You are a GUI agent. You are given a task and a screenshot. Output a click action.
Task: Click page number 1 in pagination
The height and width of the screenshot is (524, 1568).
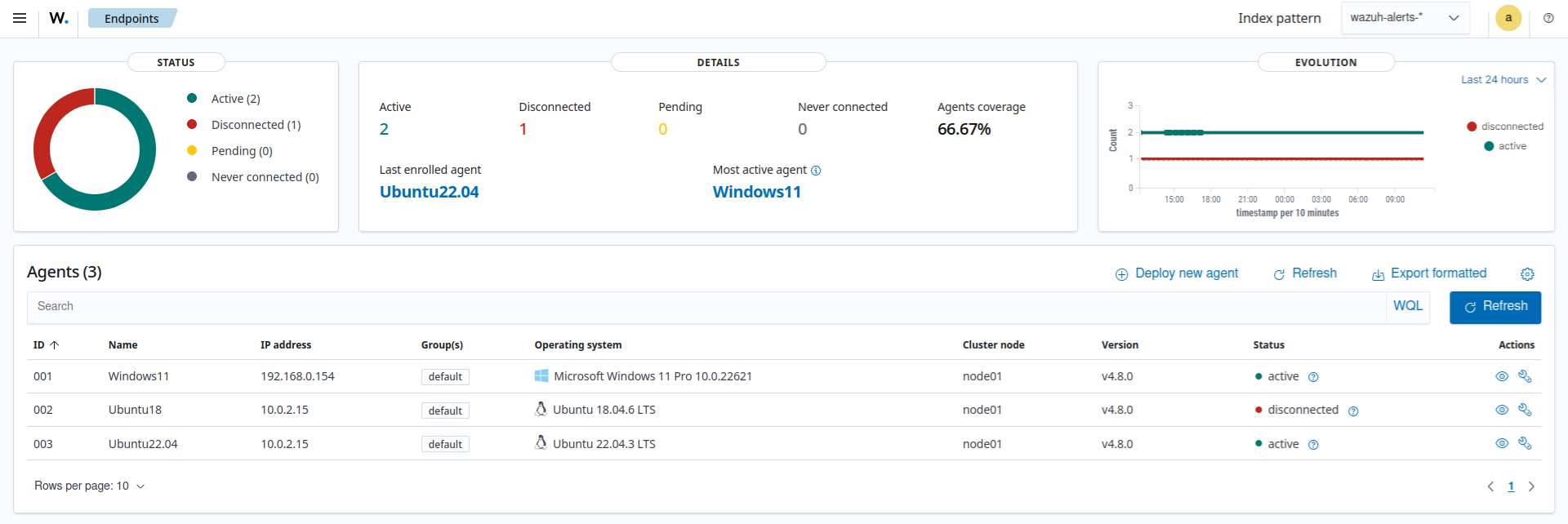click(1511, 486)
